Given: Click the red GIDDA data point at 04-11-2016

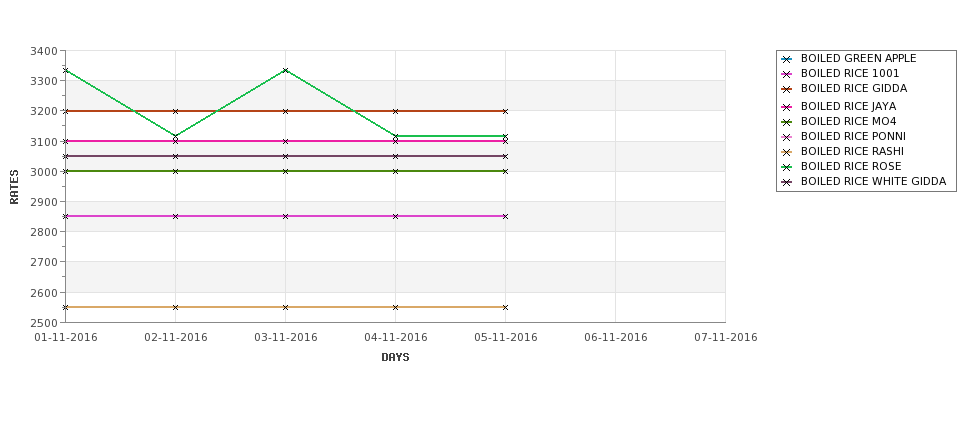Looking at the screenshot, I should click(395, 111).
